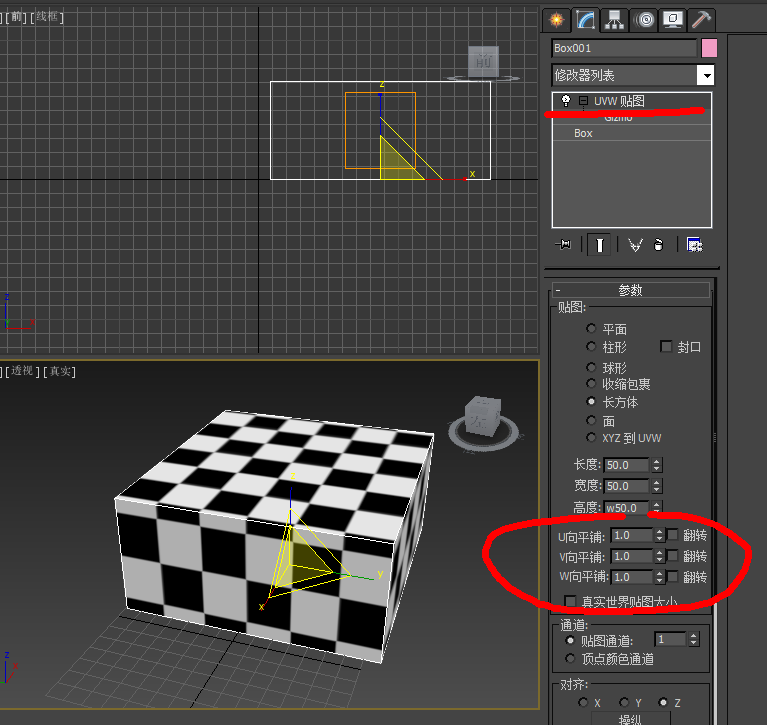
Task: Click the Box001 object name field
Action: click(x=624, y=48)
